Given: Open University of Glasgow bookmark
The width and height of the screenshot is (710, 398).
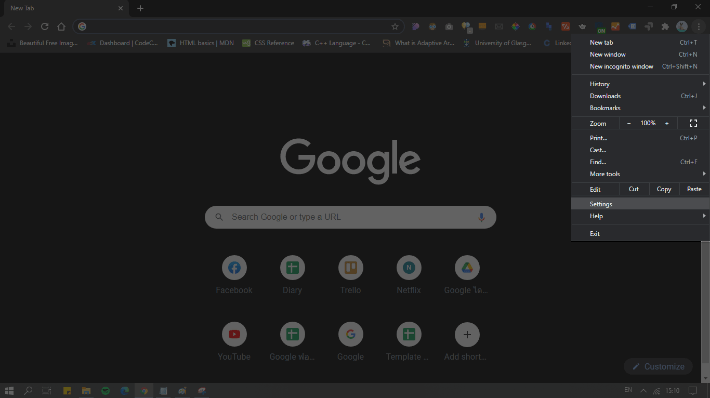Looking at the screenshot, I should (x=497, y=43).
